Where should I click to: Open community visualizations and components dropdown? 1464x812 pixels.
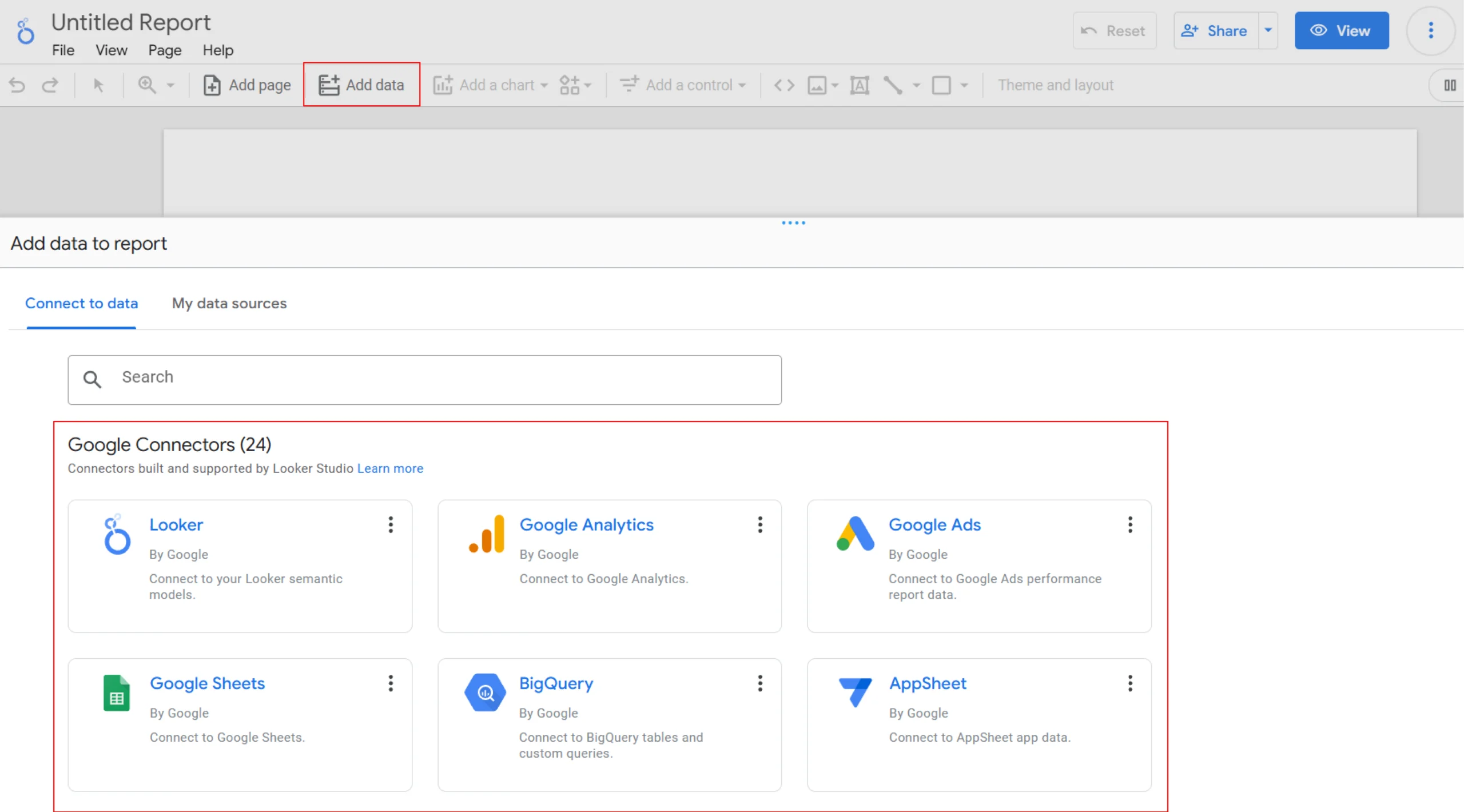click(575, 85)
